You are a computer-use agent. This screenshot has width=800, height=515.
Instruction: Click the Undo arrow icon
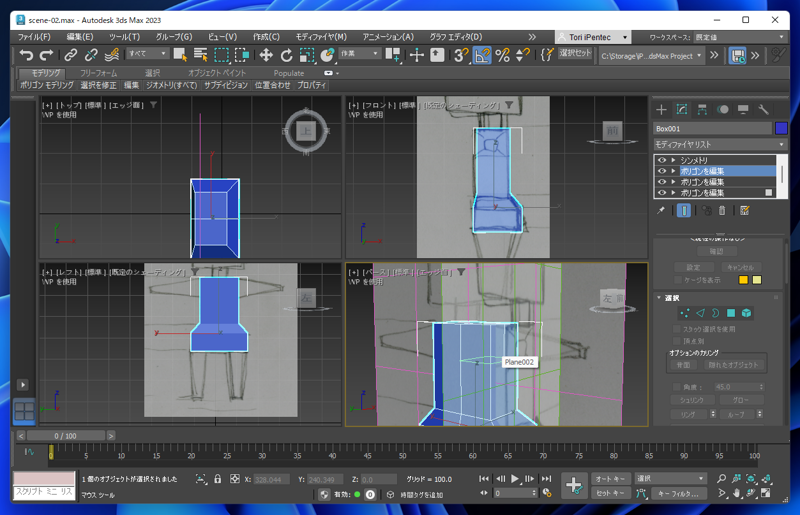coord(26,55)
